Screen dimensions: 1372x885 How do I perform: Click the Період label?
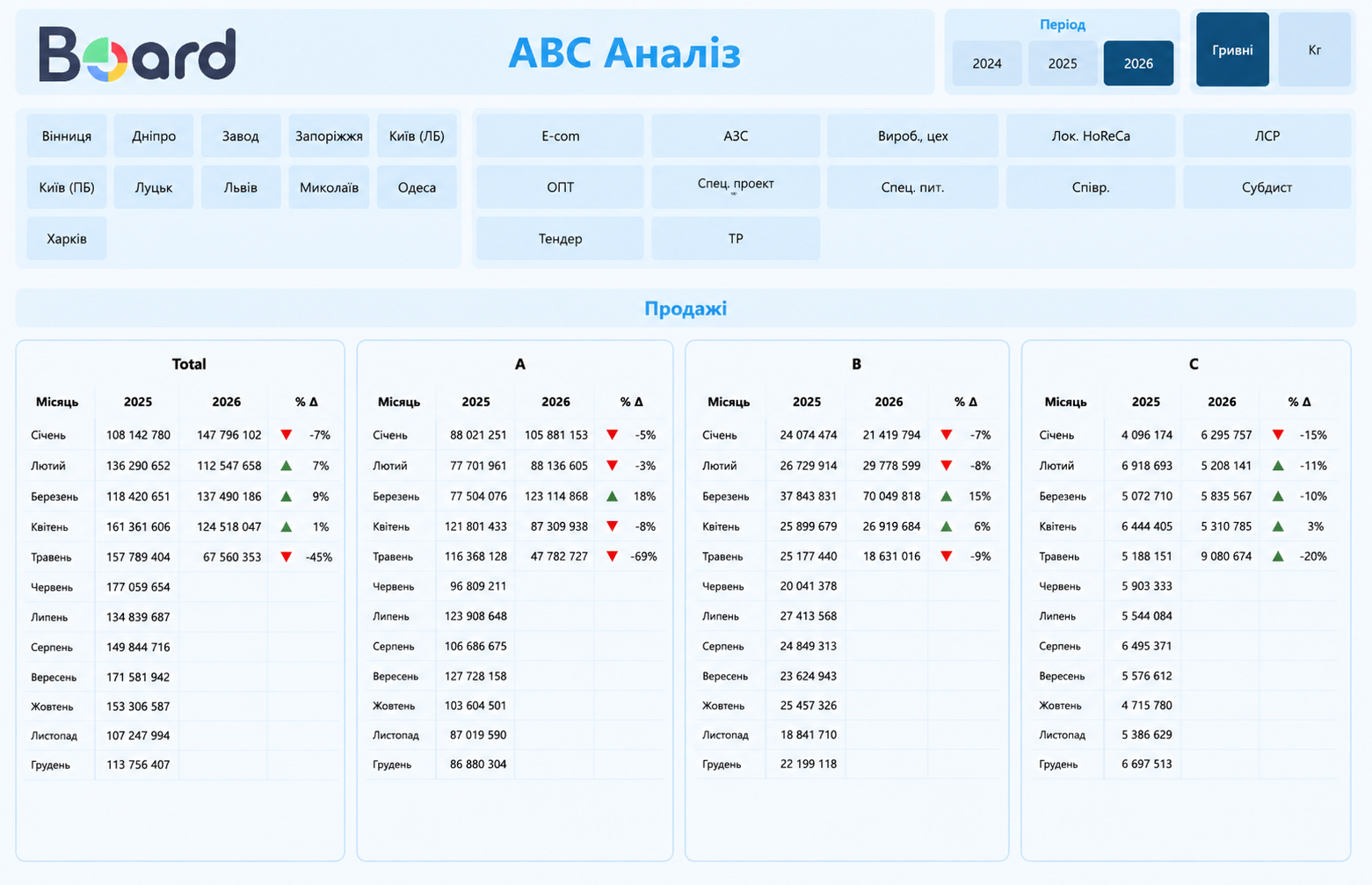point(1063,25)
